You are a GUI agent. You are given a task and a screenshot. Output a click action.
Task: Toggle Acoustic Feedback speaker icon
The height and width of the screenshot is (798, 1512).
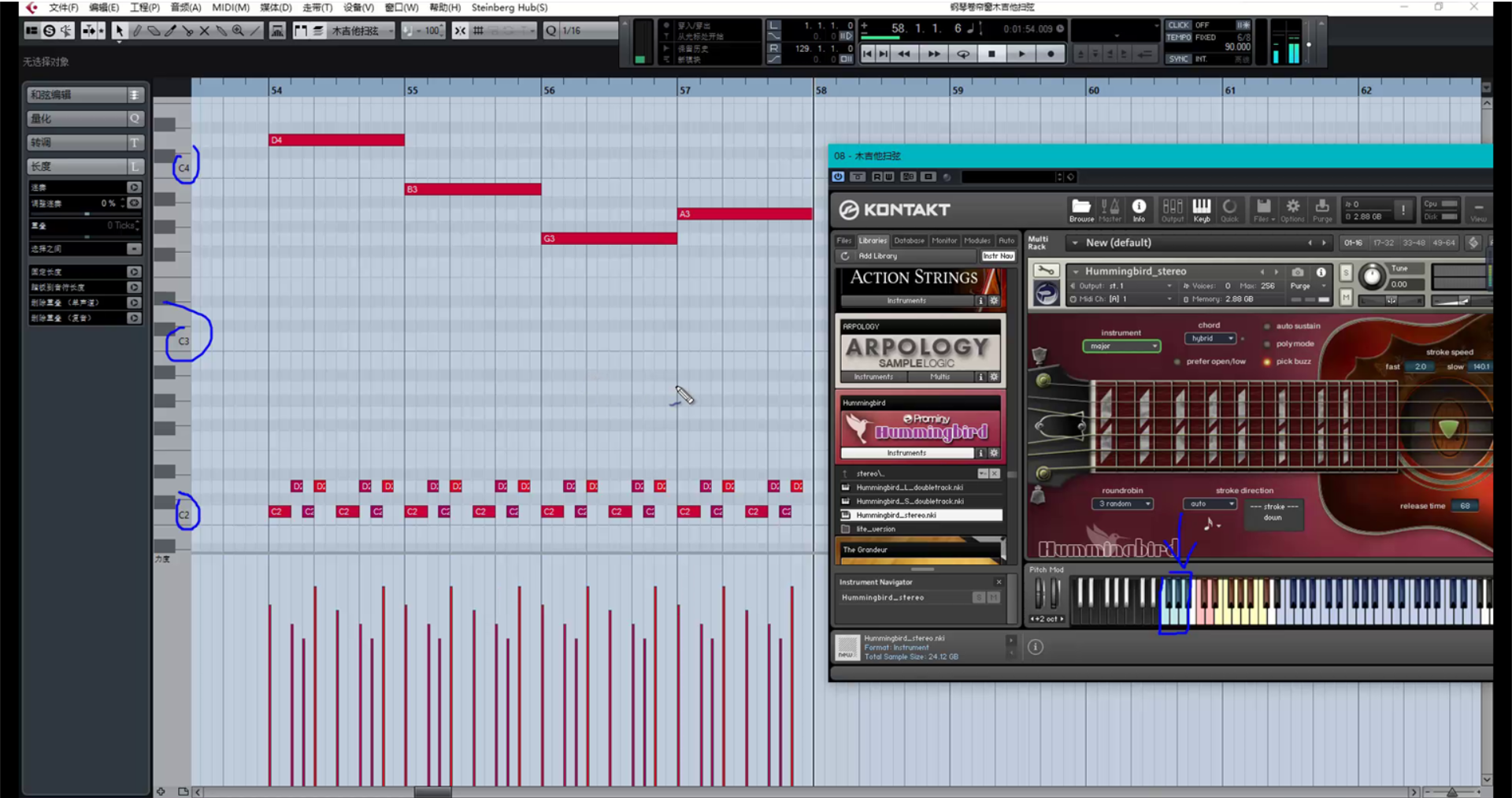click(x=66, y=31)
